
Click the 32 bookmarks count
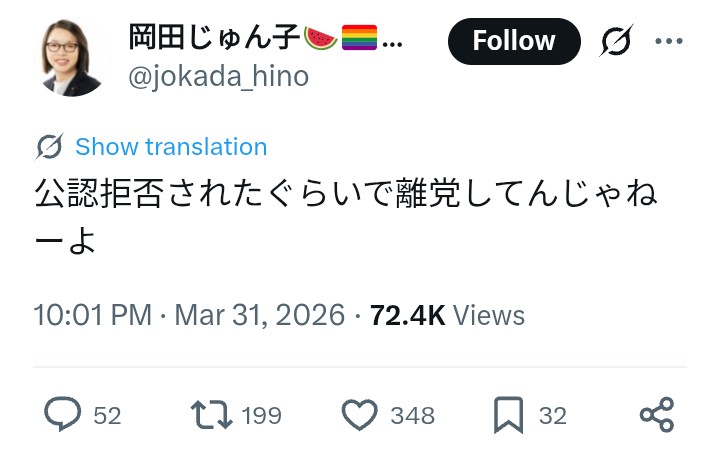[x=553, y=415]
